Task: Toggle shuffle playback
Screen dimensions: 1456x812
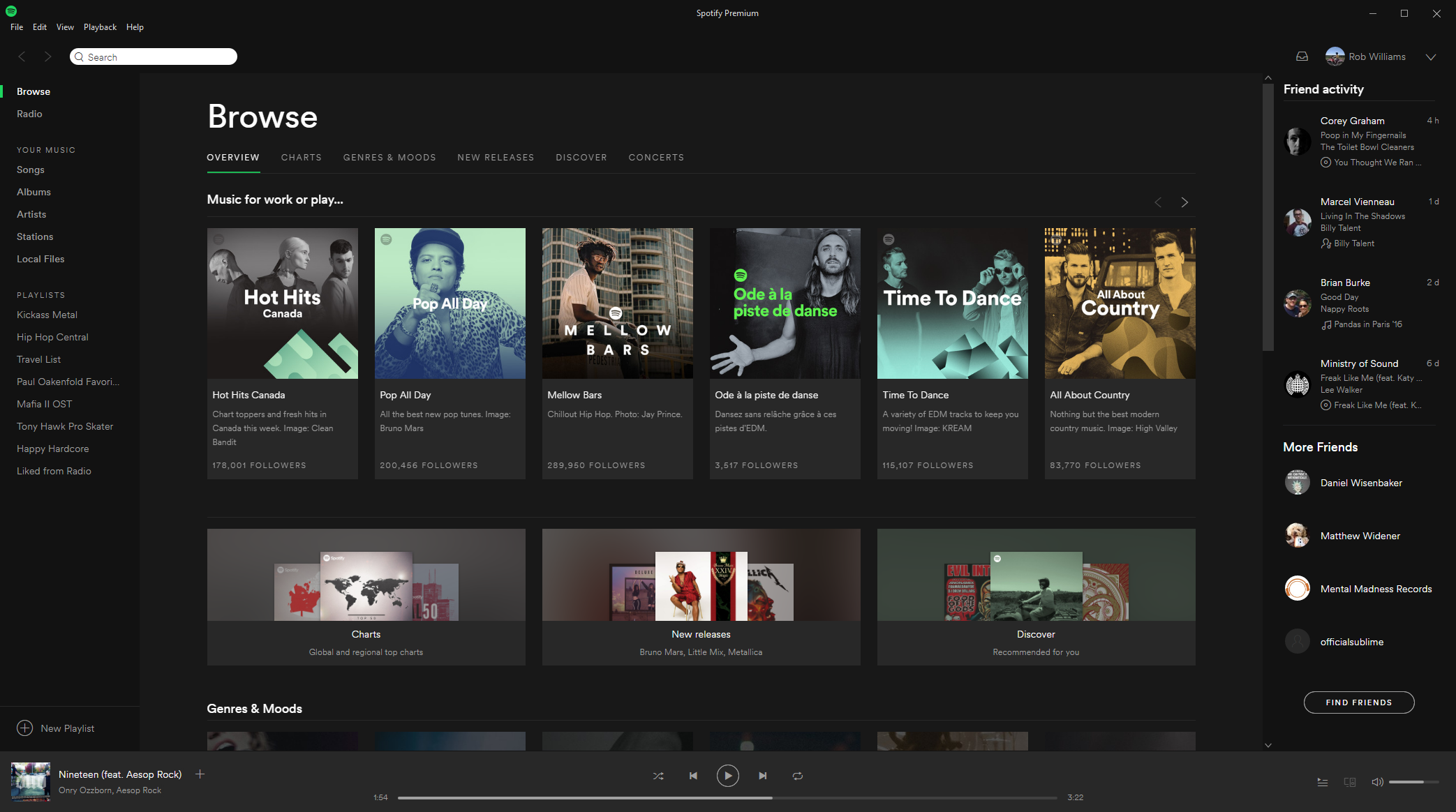Action: coord(658,776)
